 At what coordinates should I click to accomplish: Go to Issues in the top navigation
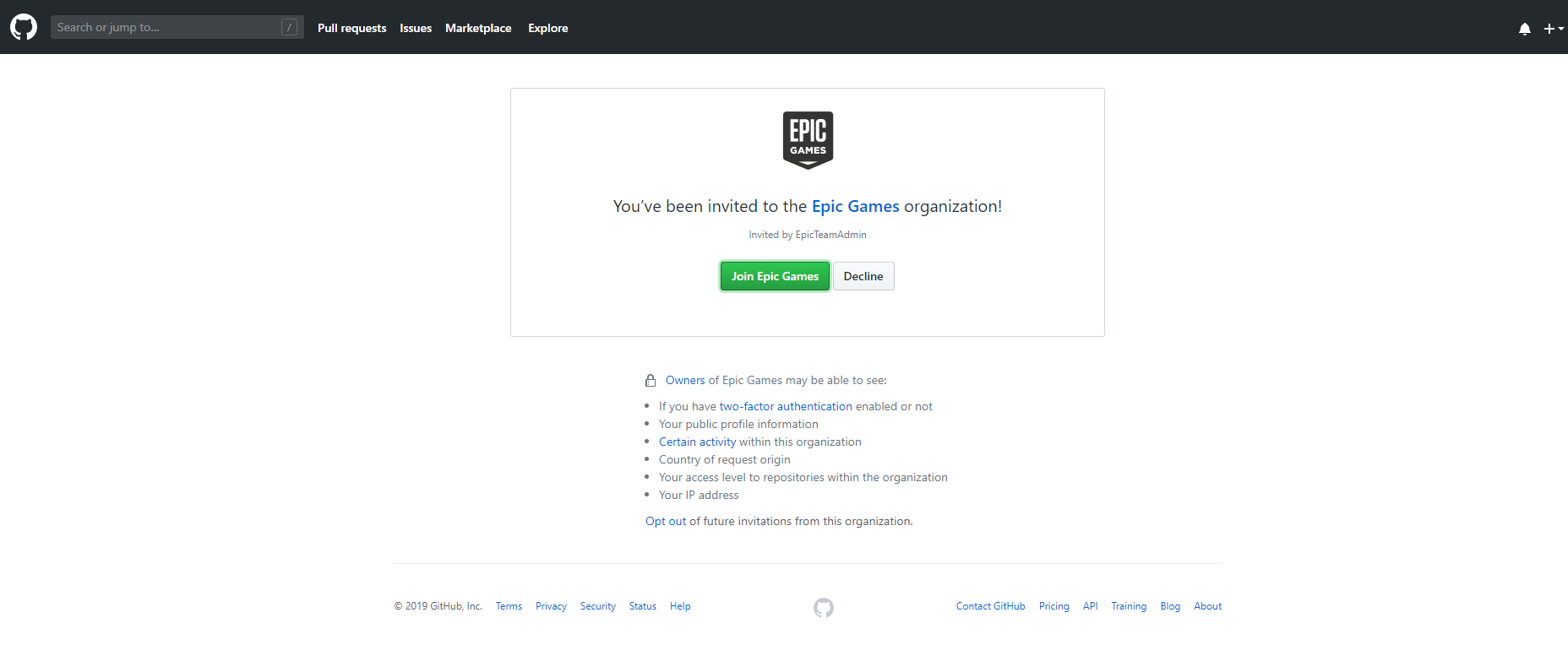(x=416, y=28)
